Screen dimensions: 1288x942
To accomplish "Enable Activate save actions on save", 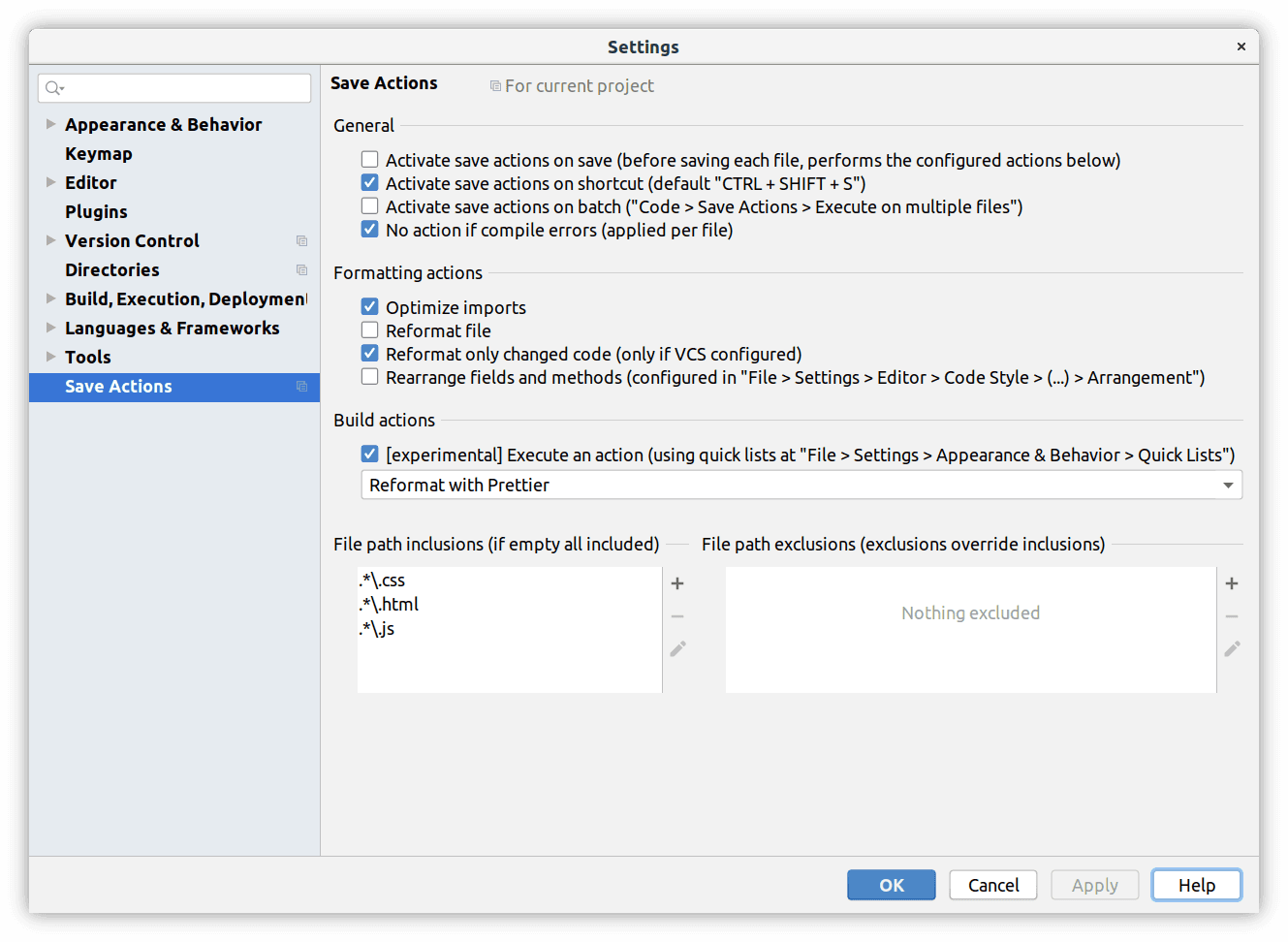I will coord(369,159).
